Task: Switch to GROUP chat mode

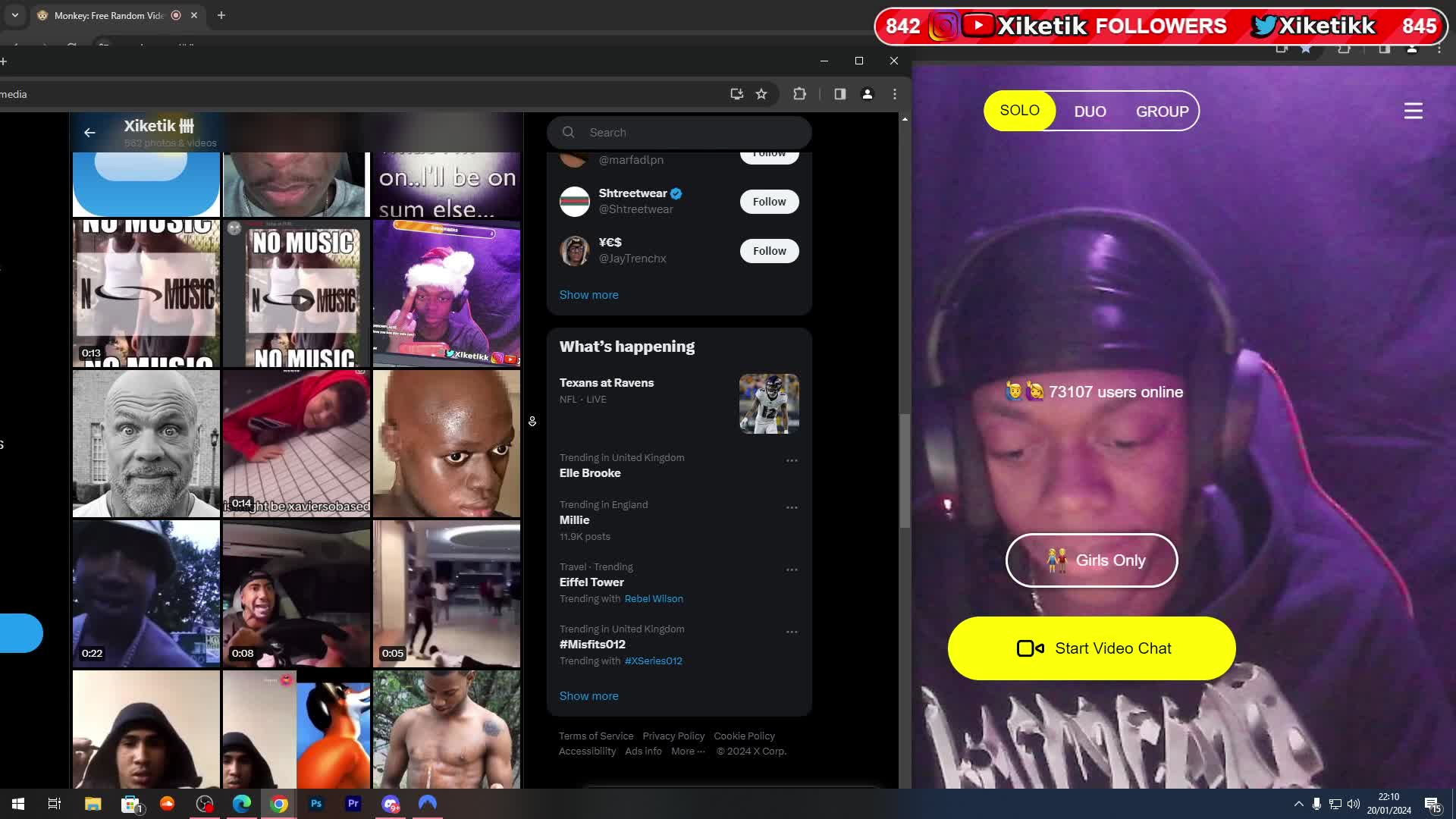Action: [x=1162, y=111]
